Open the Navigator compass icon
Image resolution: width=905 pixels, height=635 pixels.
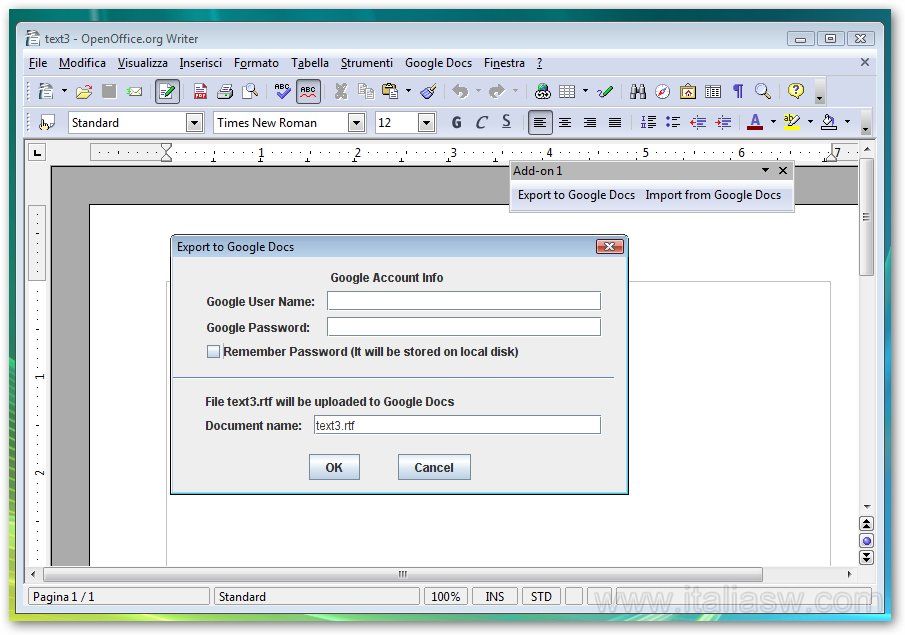pyautogui.click(x=663, y=91)
